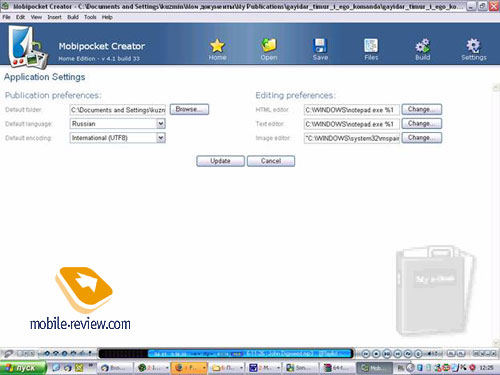The height and width of the screenshot is (375, 500).
Task: Open the Insert menu
Action: pos(54,17)
